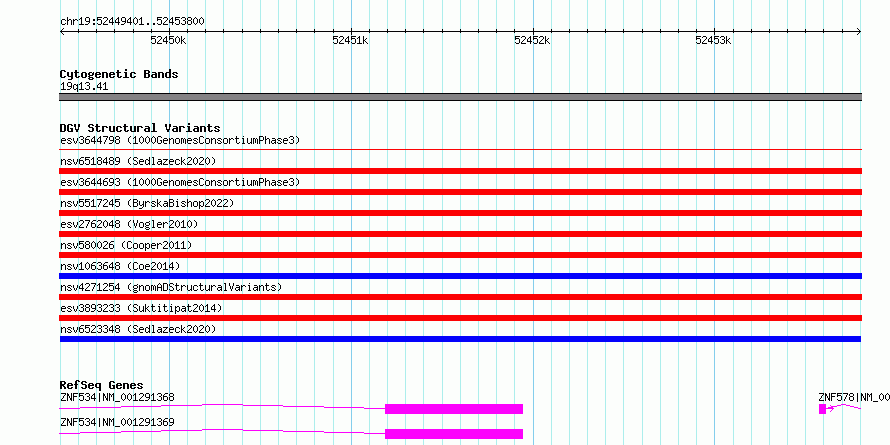The height and width of the screenshot is (445, 890).
Task: Open variant esv3893233 (Suktitipat2014) label
Action: click(141, 308)
